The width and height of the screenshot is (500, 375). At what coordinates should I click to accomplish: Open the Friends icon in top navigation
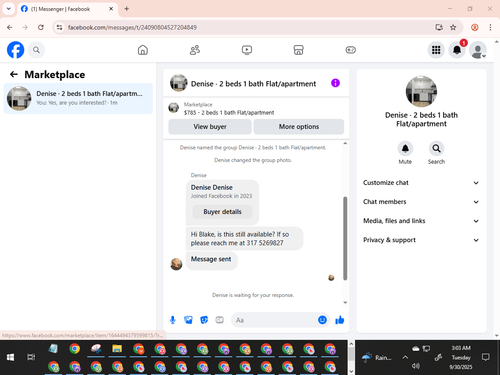point(195,50)
